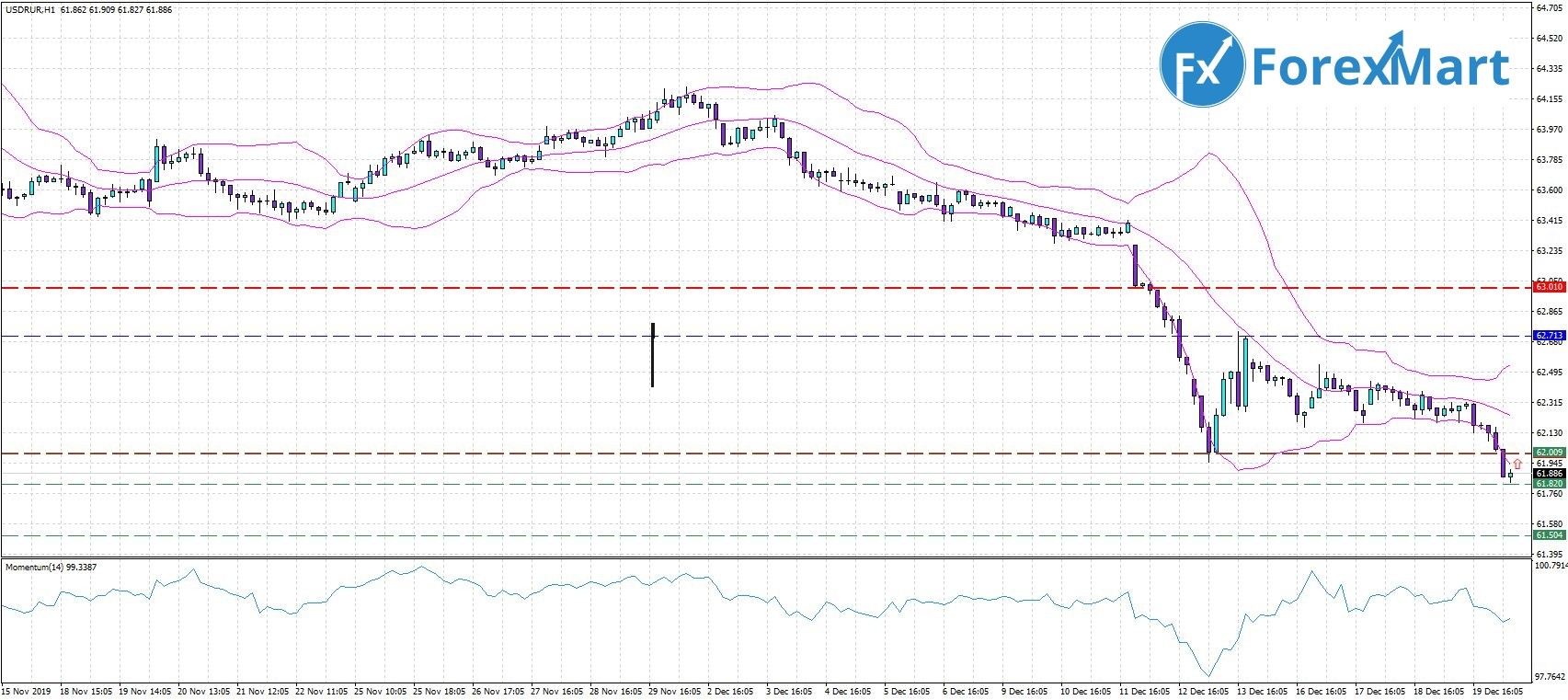1568x700 pixels.
Task: Select the blue 62.713 price level tag
Action: [x=1549, y=336]
